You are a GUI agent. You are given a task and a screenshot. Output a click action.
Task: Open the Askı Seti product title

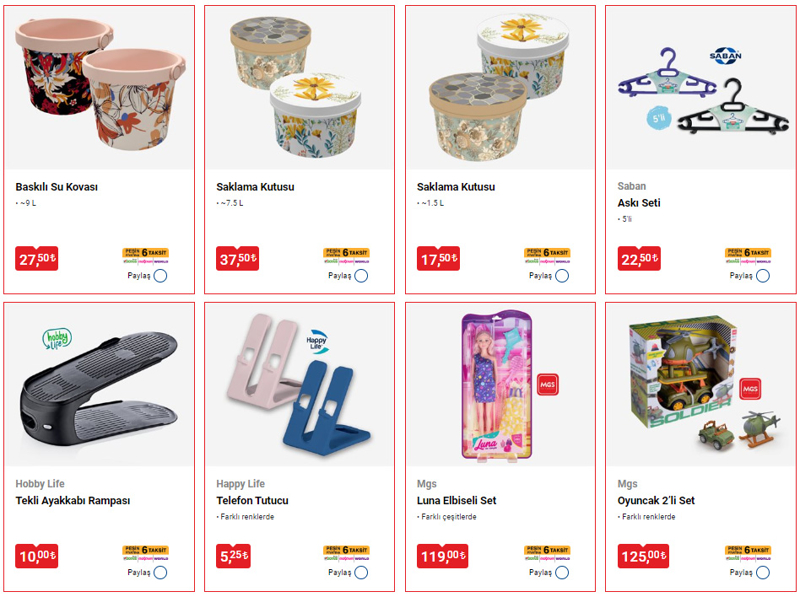(x=639, y=203)
